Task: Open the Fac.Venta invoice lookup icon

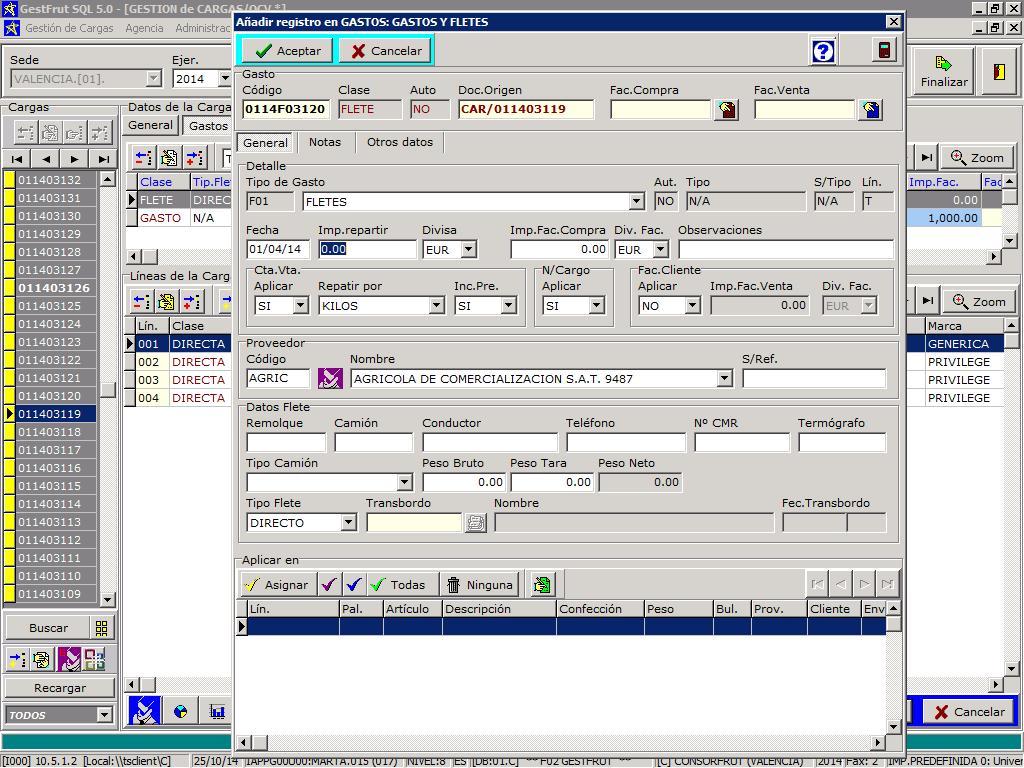Action: pyautogui.click(x=871, y=110)
